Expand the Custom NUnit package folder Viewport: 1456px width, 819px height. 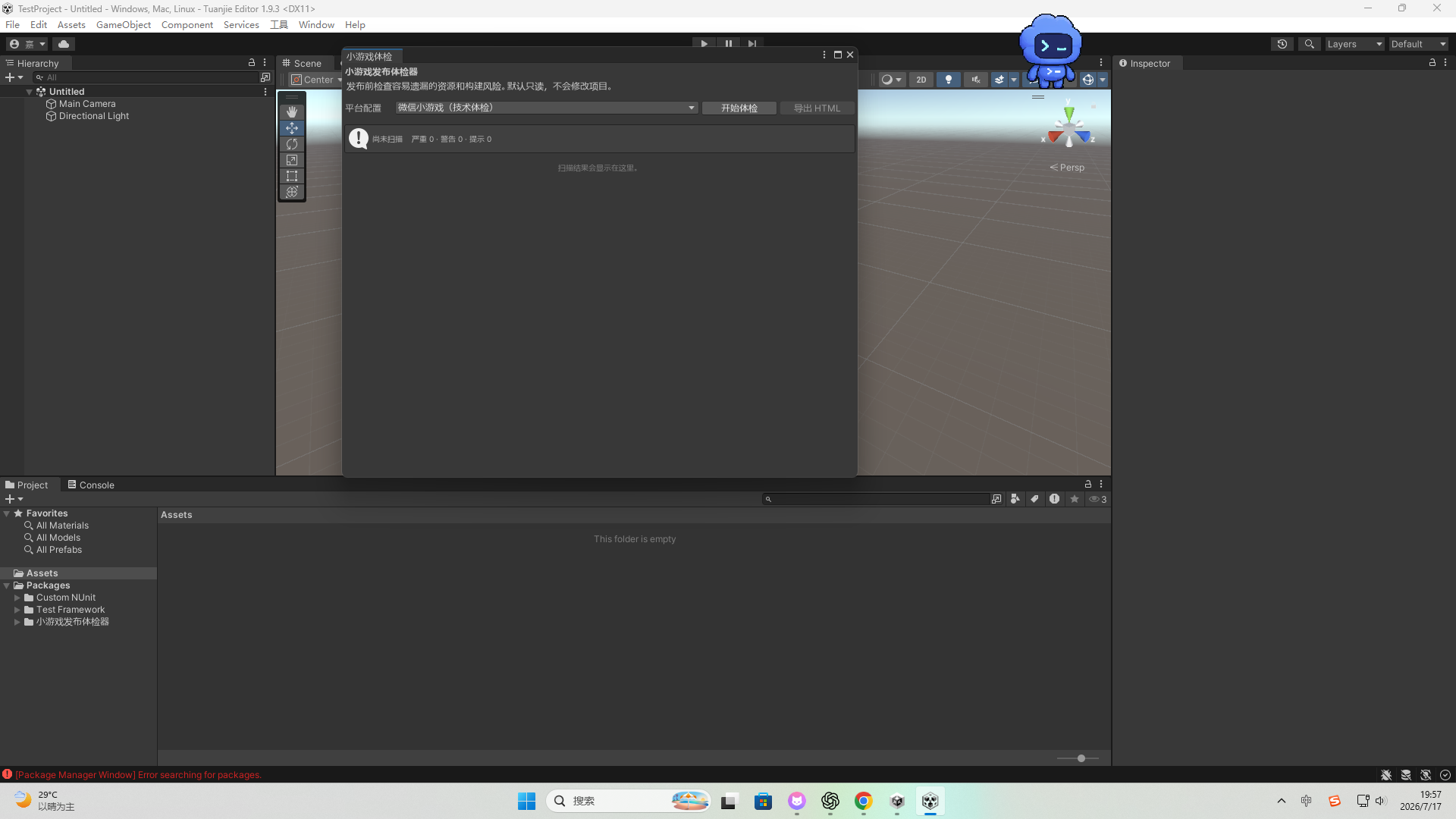click(x=17, y=598)
